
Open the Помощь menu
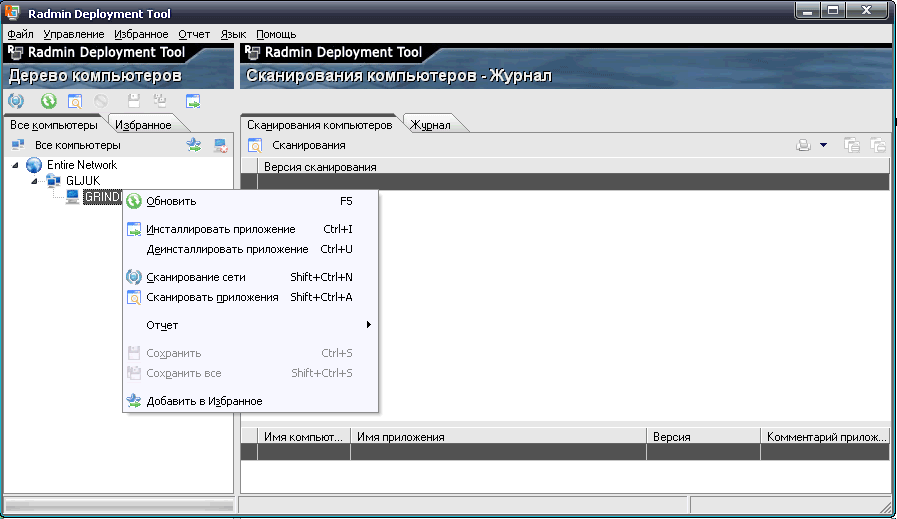tap(276, 34)
